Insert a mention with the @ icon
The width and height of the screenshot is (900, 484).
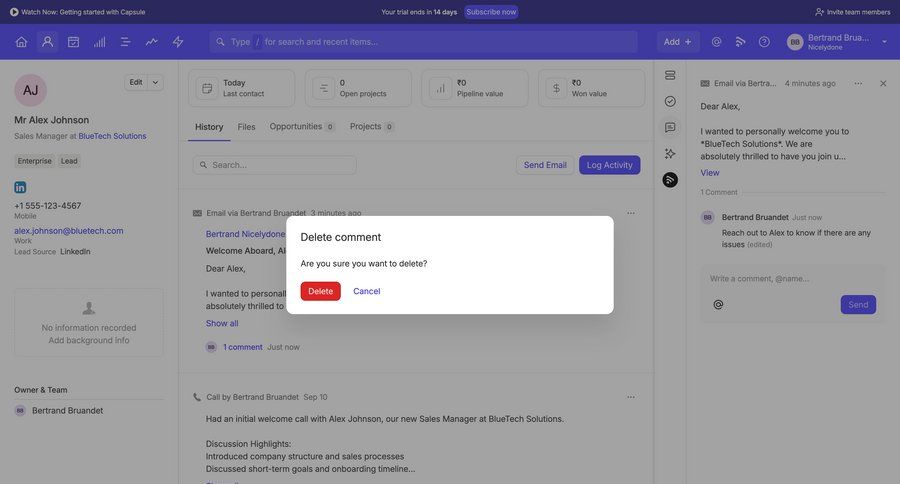(x=718, y=305)
